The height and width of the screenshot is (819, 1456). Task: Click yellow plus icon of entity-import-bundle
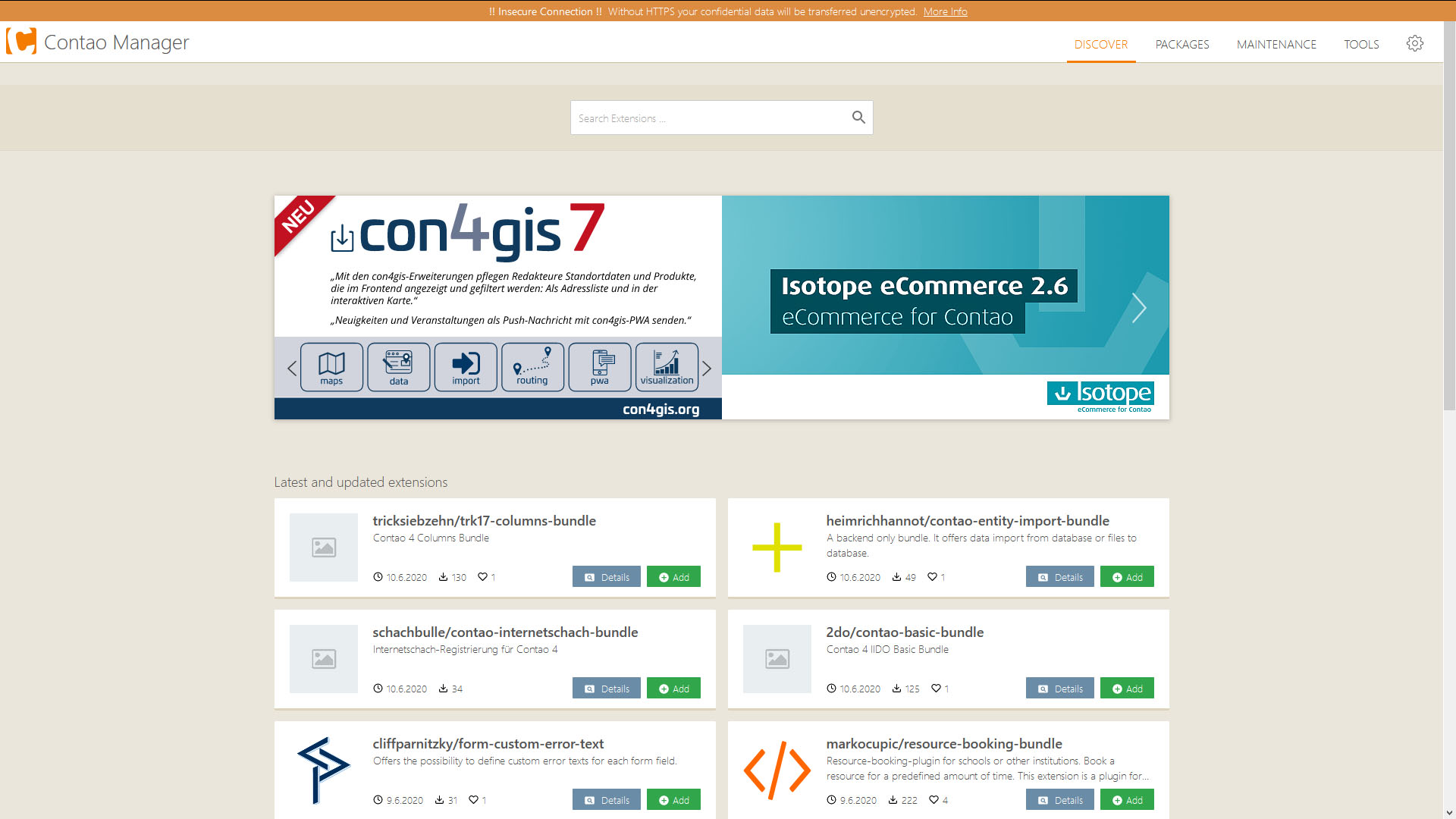777,548
